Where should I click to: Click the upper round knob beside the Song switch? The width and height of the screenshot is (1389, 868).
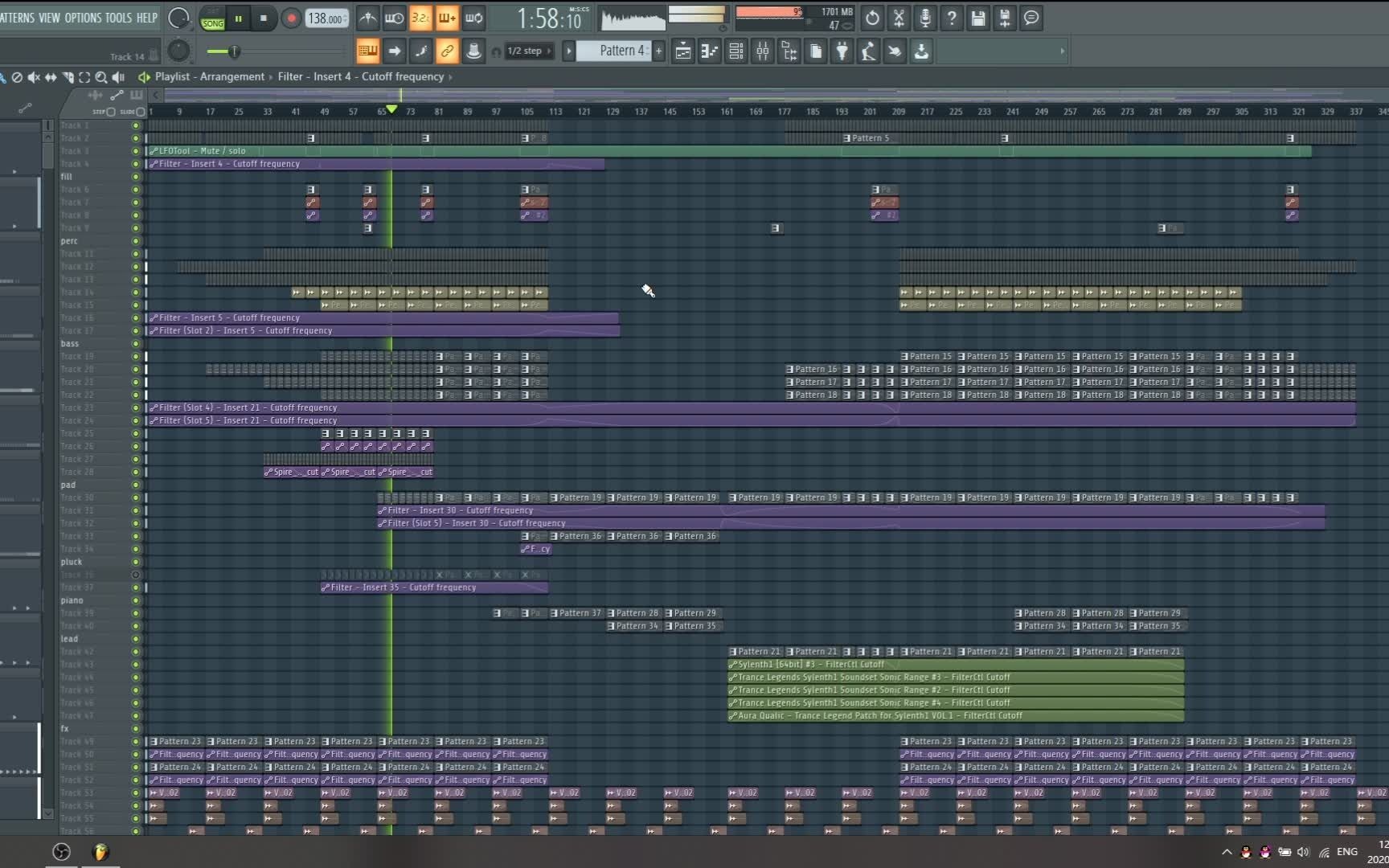(x=178, y=18)
